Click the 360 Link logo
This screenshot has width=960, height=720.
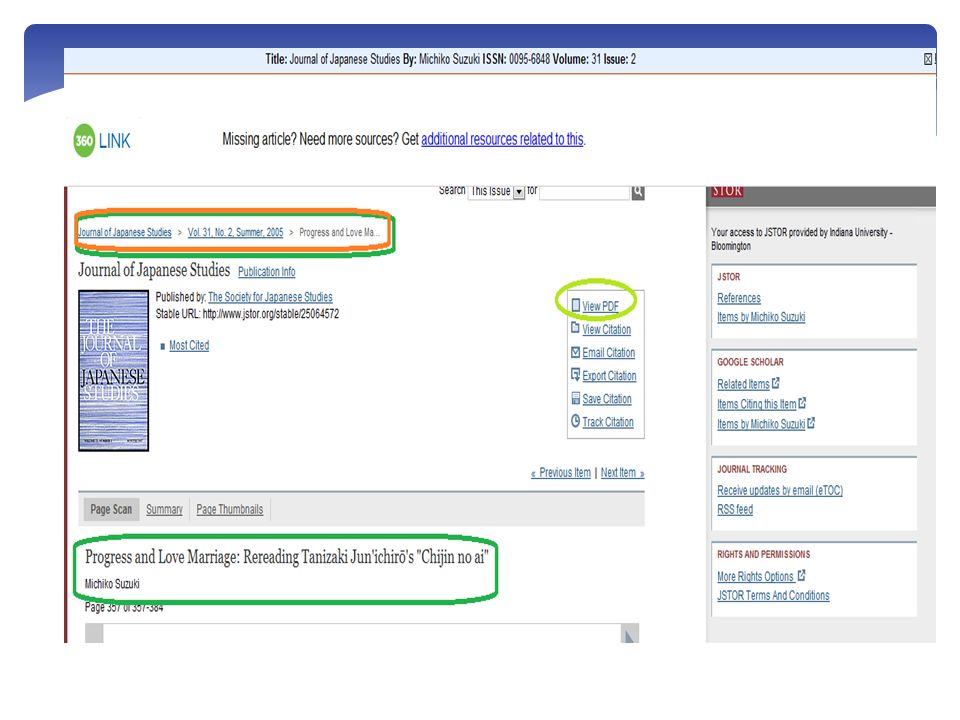pos(102,141)
